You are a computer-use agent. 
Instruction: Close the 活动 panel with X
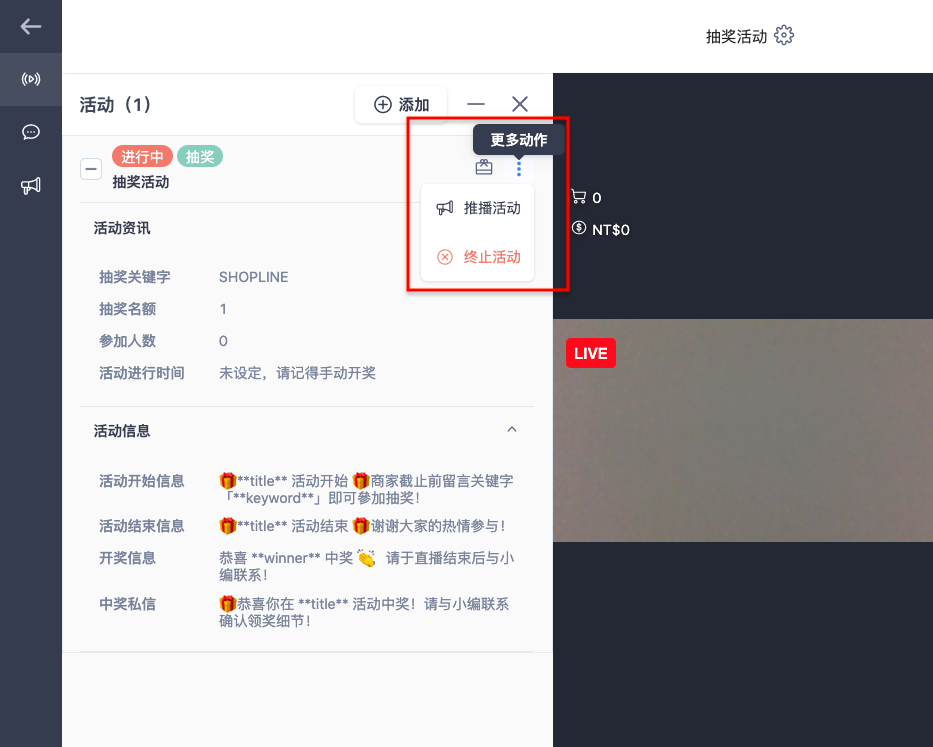tap(519, 104)
